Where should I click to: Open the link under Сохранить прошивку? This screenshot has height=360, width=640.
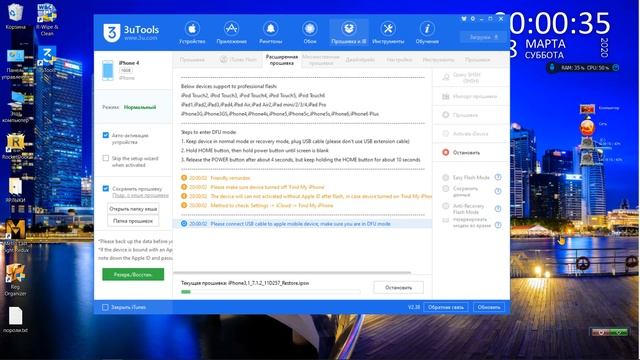pos(140,196)
